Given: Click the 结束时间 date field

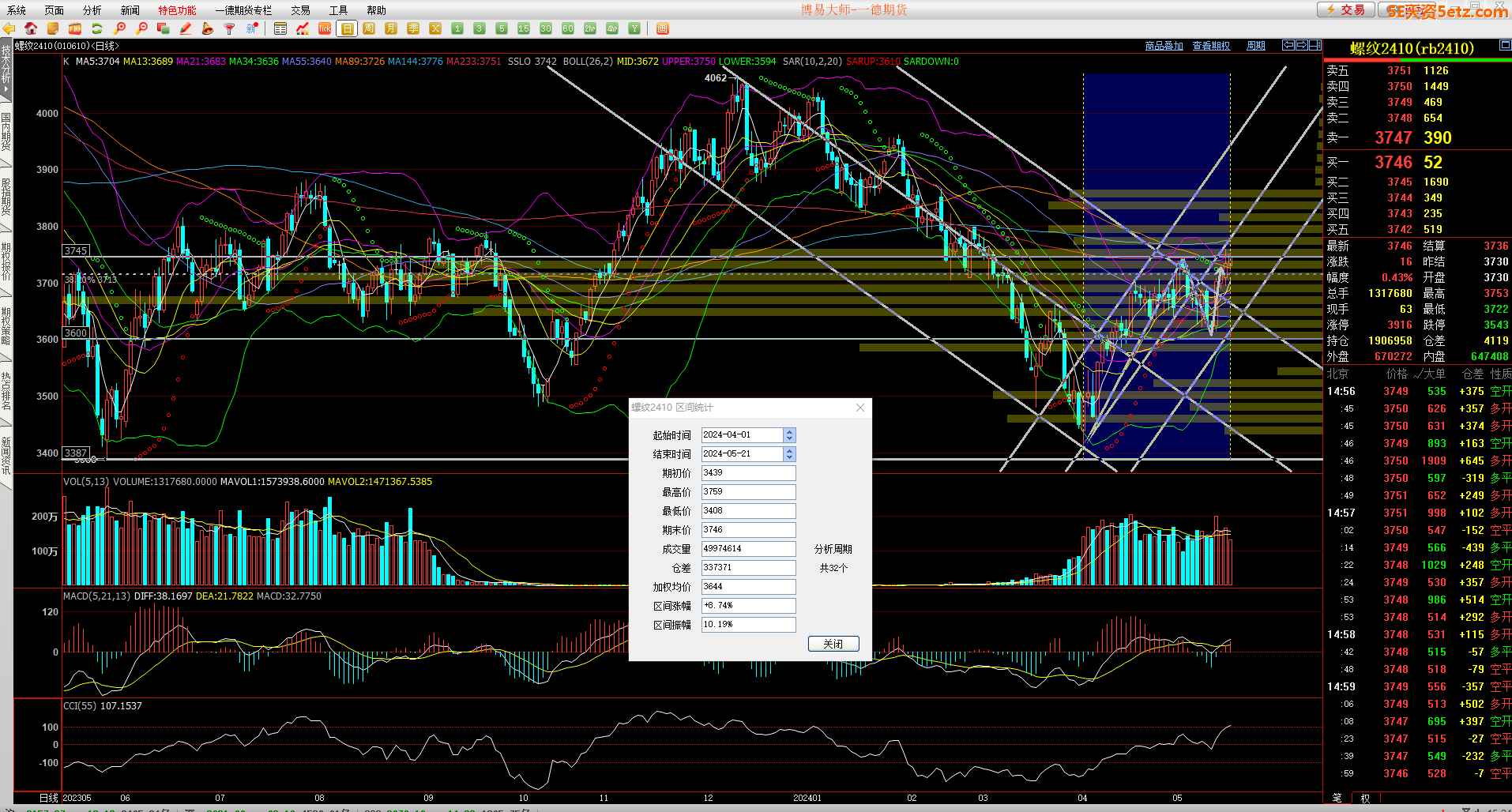Looking at the screenshot, I should (x=743, y=454).
